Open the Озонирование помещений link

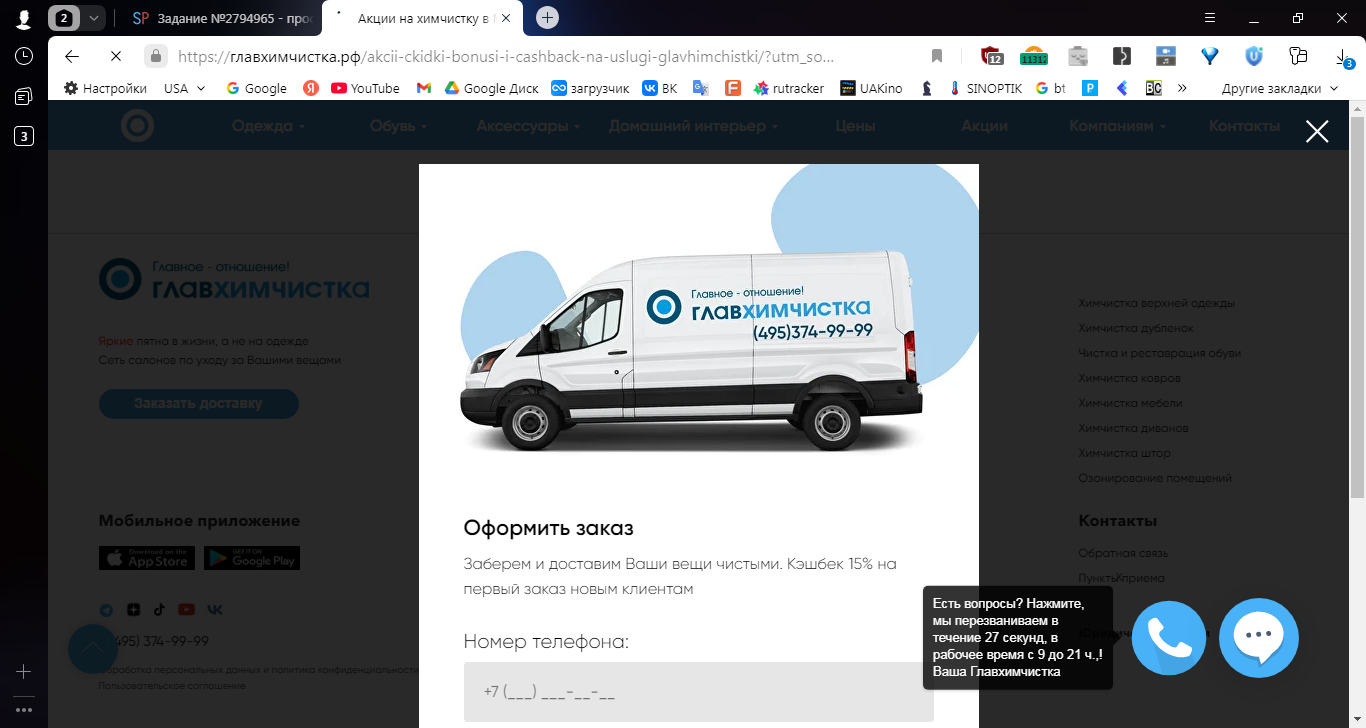click(1155, 478)
